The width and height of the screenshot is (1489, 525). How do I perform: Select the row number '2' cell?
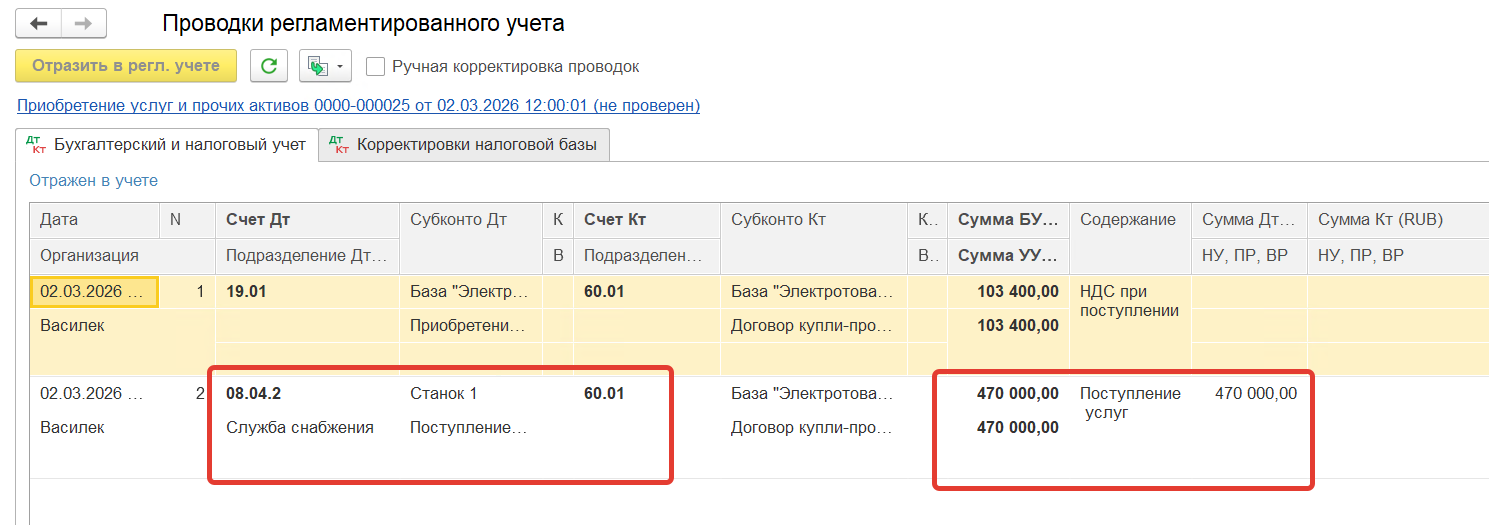pos(187,394)
